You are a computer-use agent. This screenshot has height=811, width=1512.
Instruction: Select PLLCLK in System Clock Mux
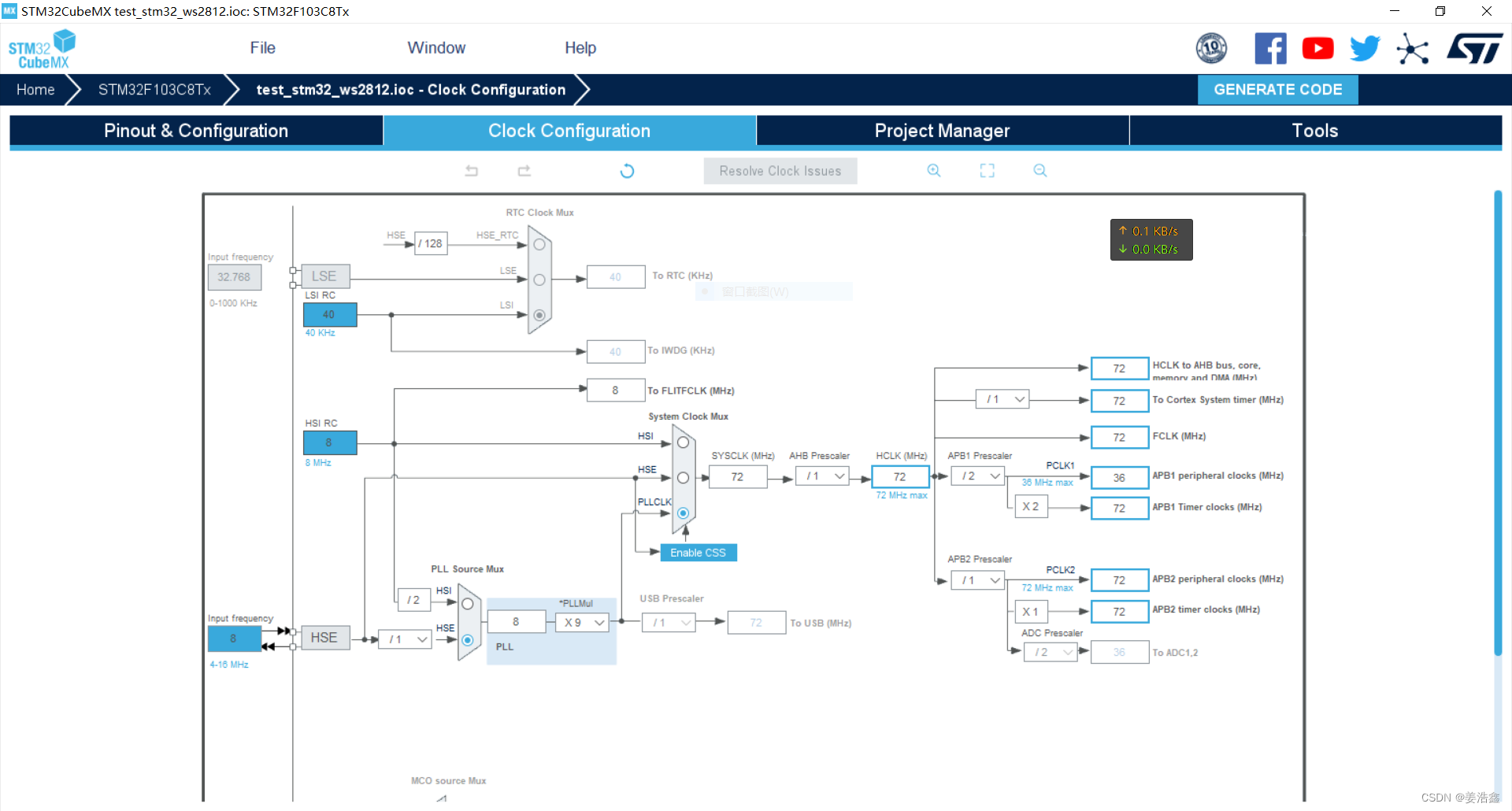pyautogui.click(x=683, y=513)
